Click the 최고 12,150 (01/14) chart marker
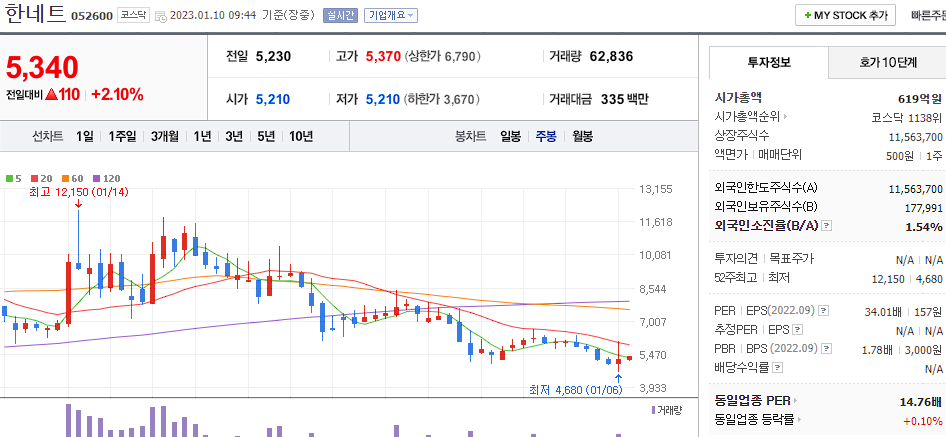This screenshot has width=946, height=437. click(79, 192)
